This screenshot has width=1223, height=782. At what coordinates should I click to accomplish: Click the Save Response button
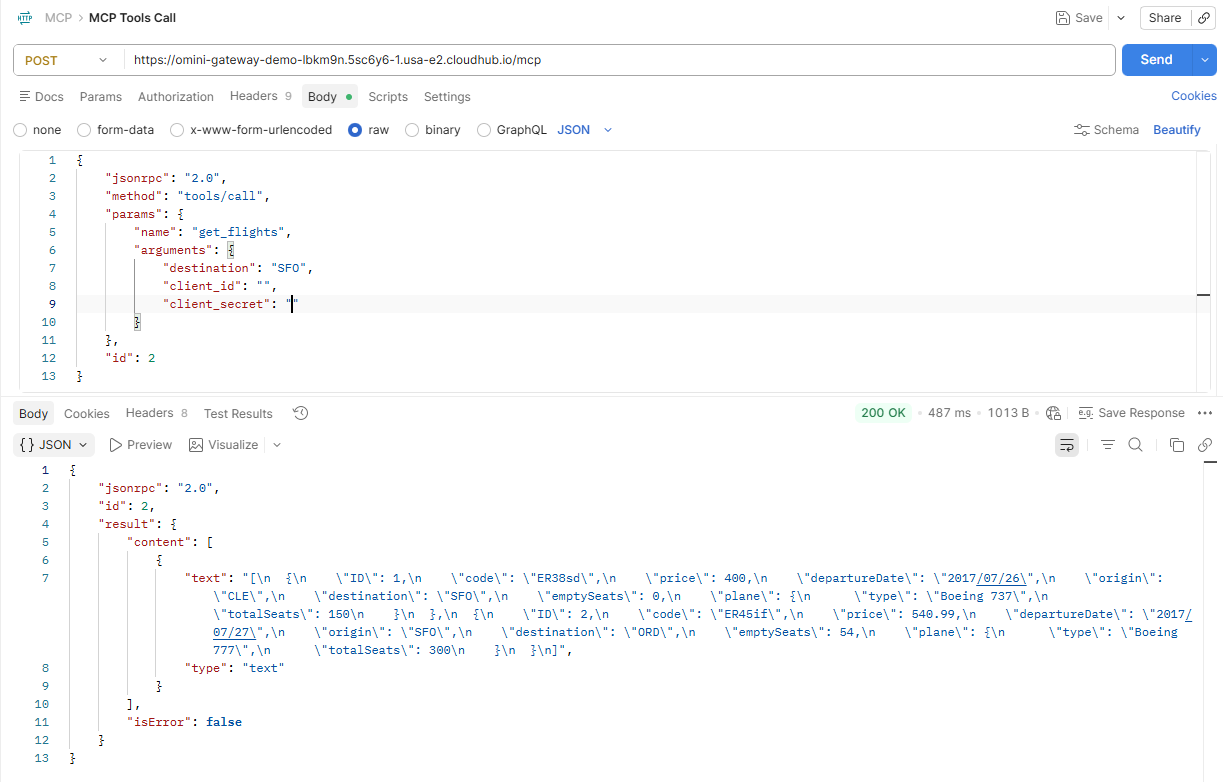tap(1131, 413)
